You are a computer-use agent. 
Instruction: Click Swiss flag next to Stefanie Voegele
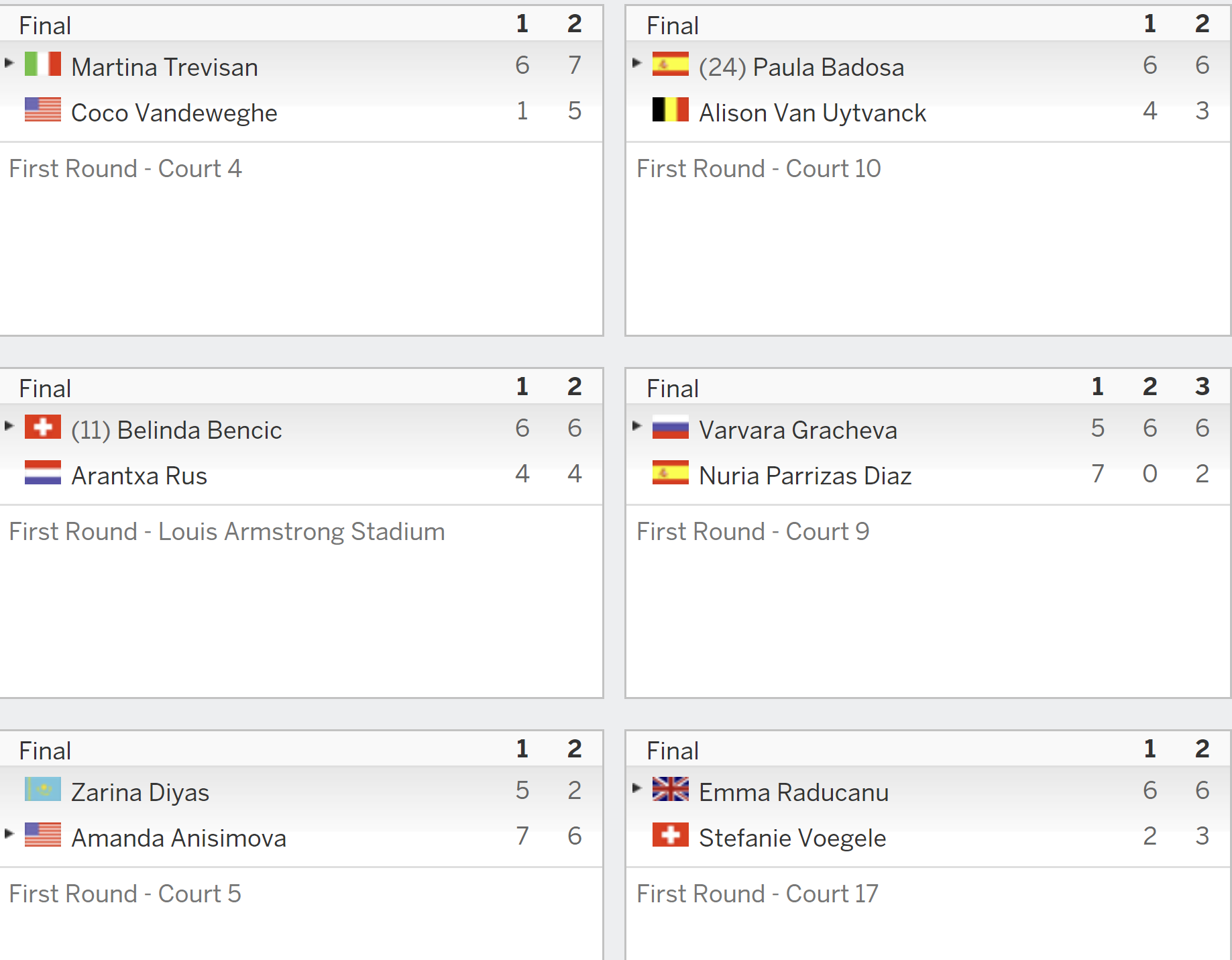(671, 835)
